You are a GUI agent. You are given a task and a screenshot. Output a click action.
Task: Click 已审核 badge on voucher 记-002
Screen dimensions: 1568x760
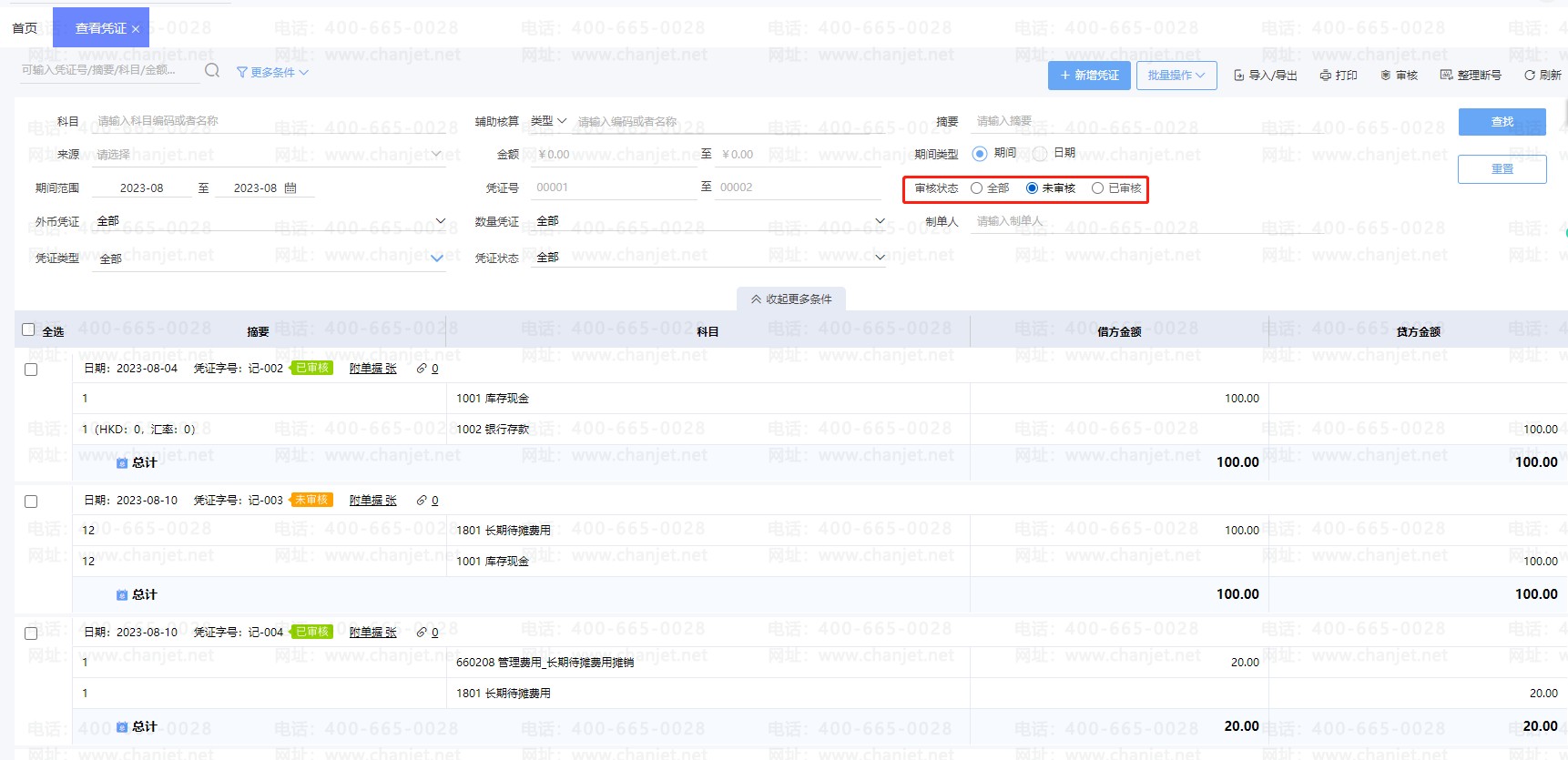[312, 369]
